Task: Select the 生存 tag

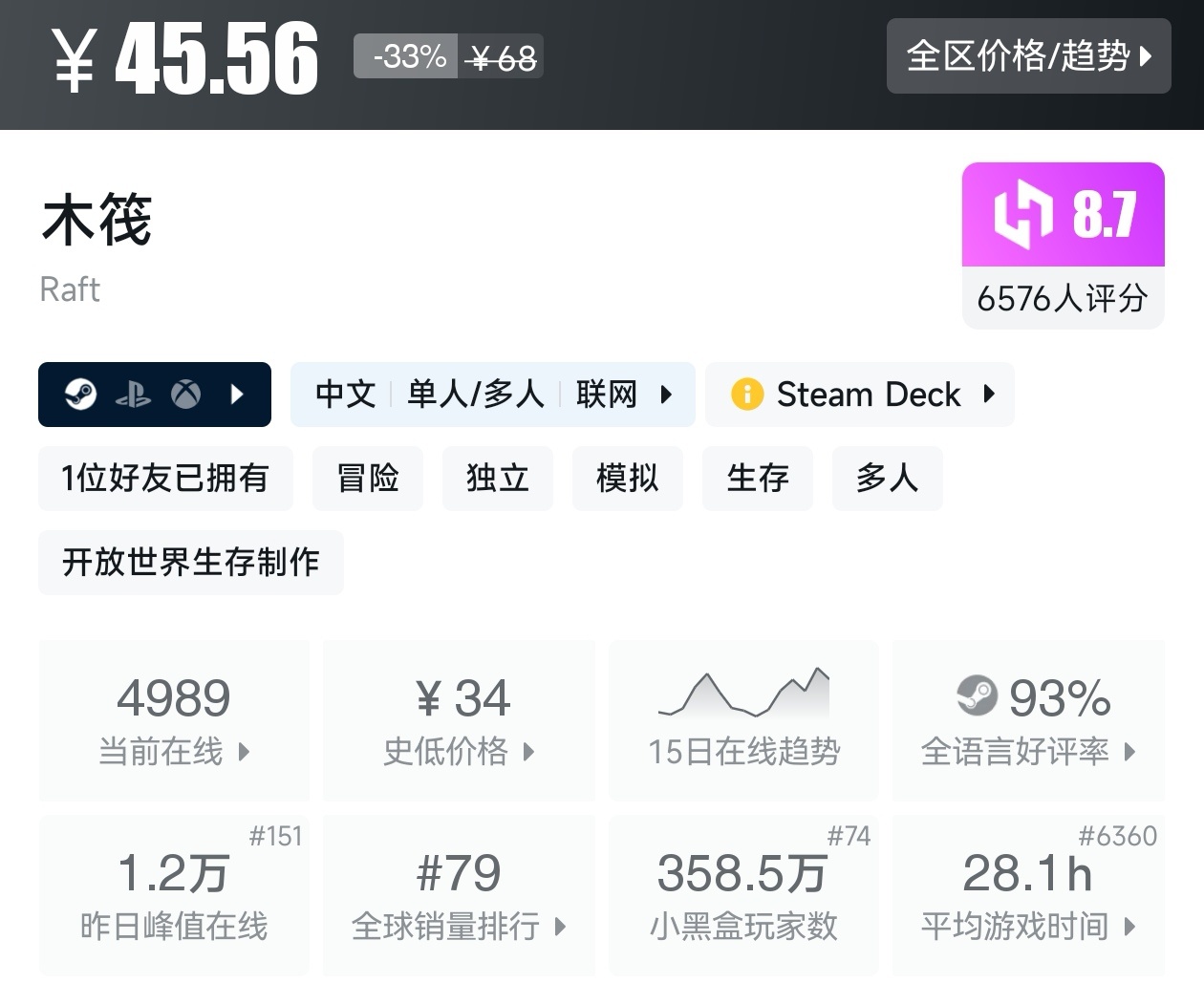Action: pos(758,478)
